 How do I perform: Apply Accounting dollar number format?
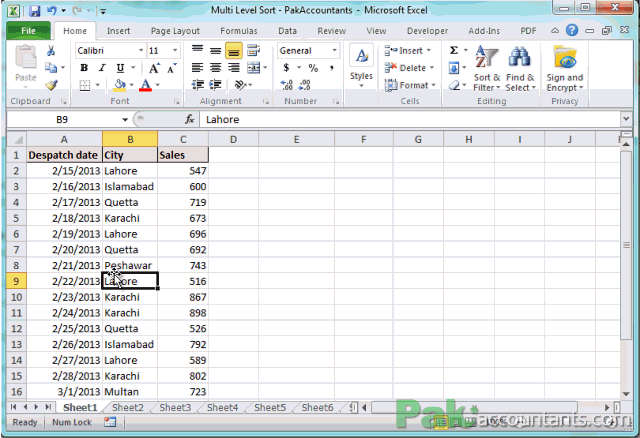point(287,68)
